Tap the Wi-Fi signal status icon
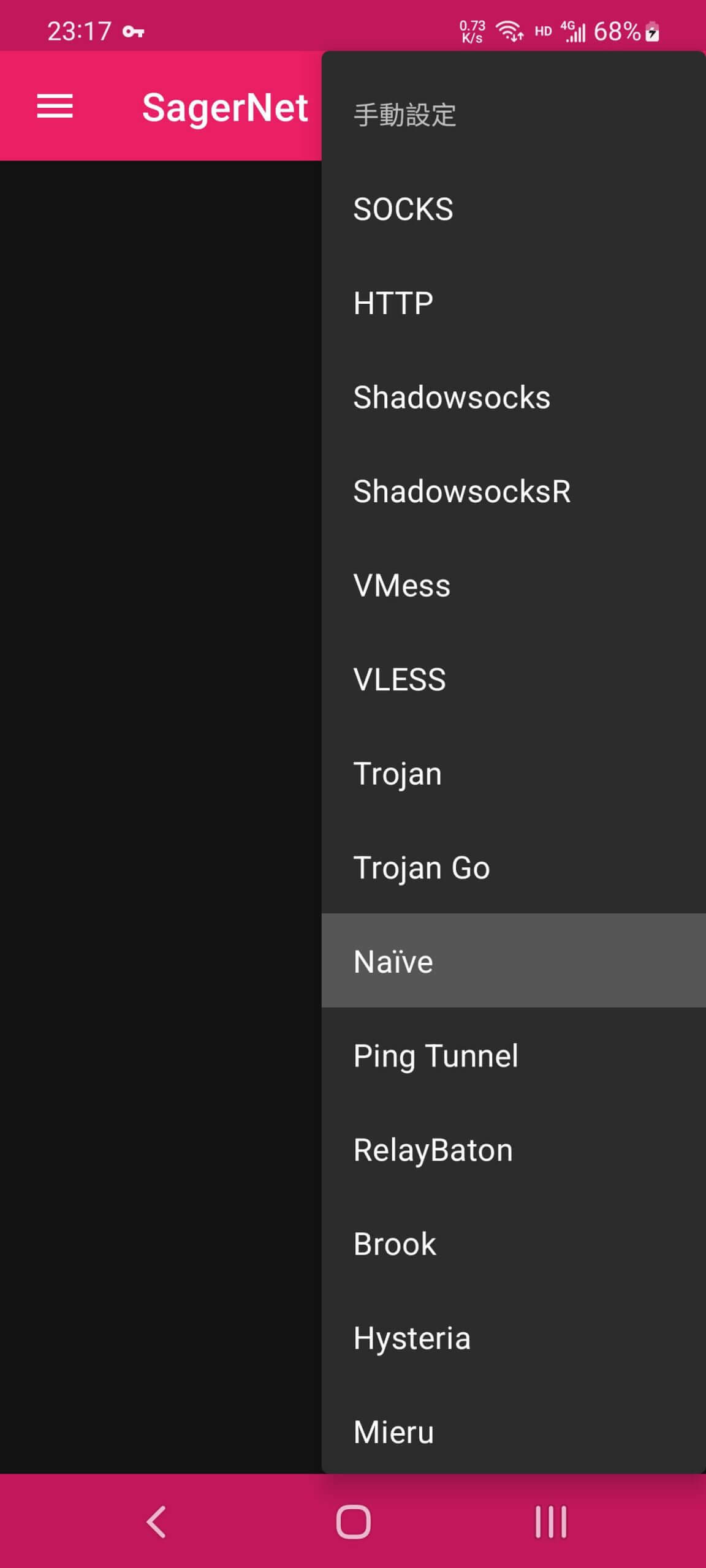This screenshot has width=706, height=1568. (509, 31)
